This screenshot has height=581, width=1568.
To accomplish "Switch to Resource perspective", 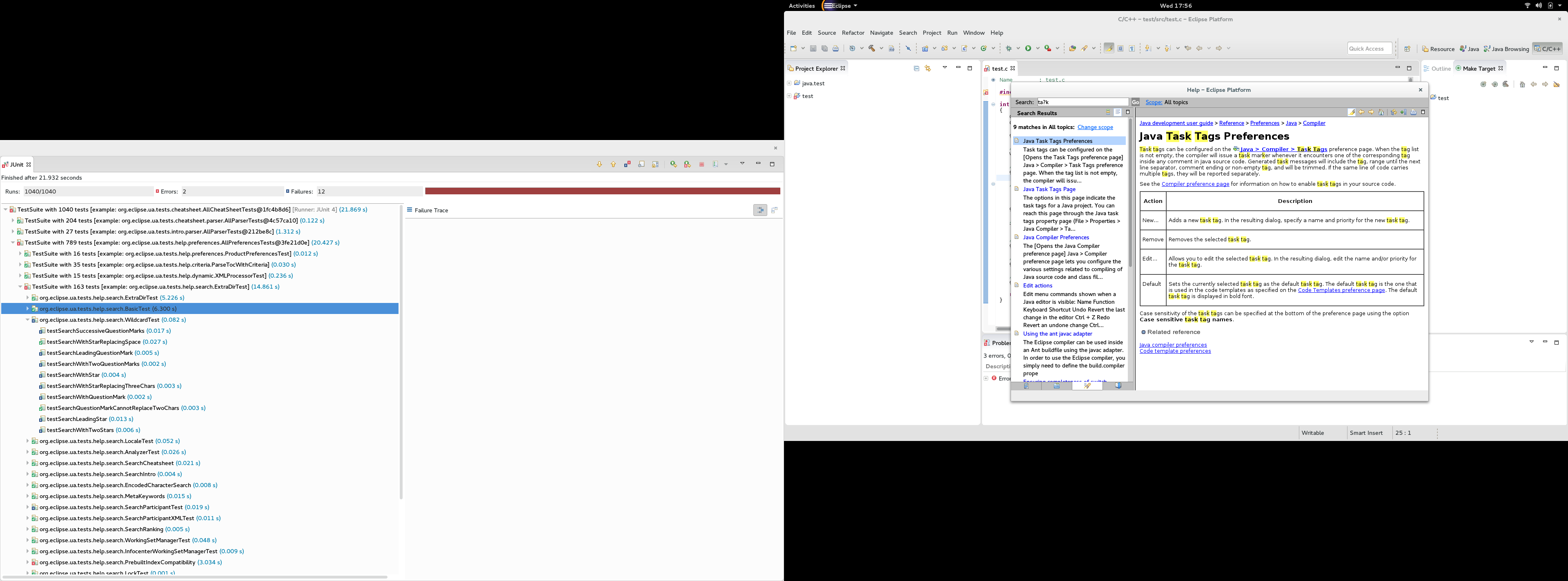I will (x=1438, y=49).
